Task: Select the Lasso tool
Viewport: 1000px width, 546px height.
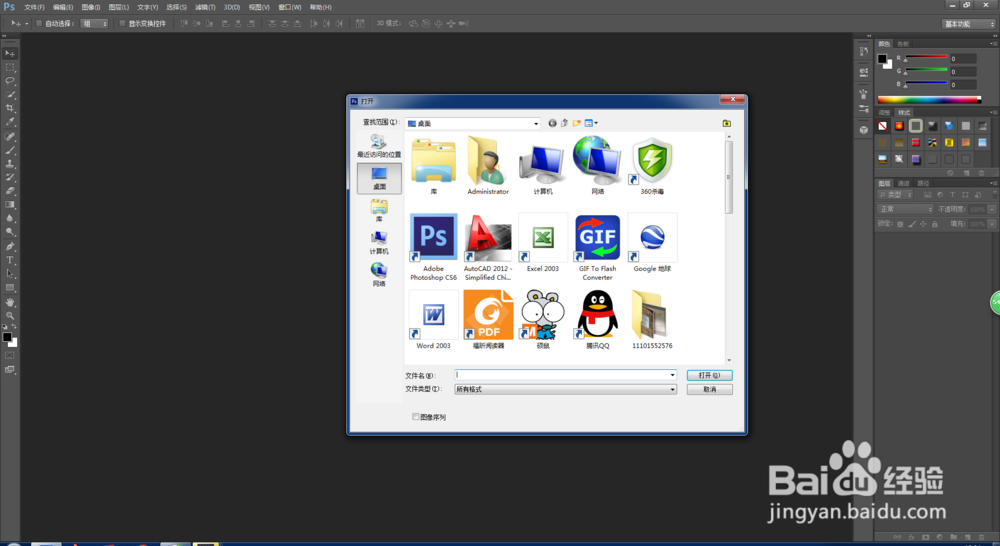Action: pyautogui.click(x=10, y=81)
